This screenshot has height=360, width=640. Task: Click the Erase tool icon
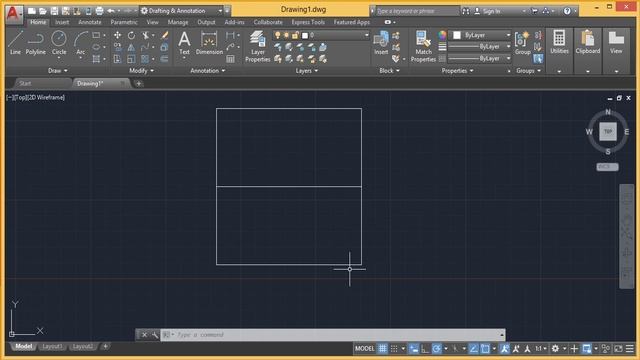click(x=164, y=36)
